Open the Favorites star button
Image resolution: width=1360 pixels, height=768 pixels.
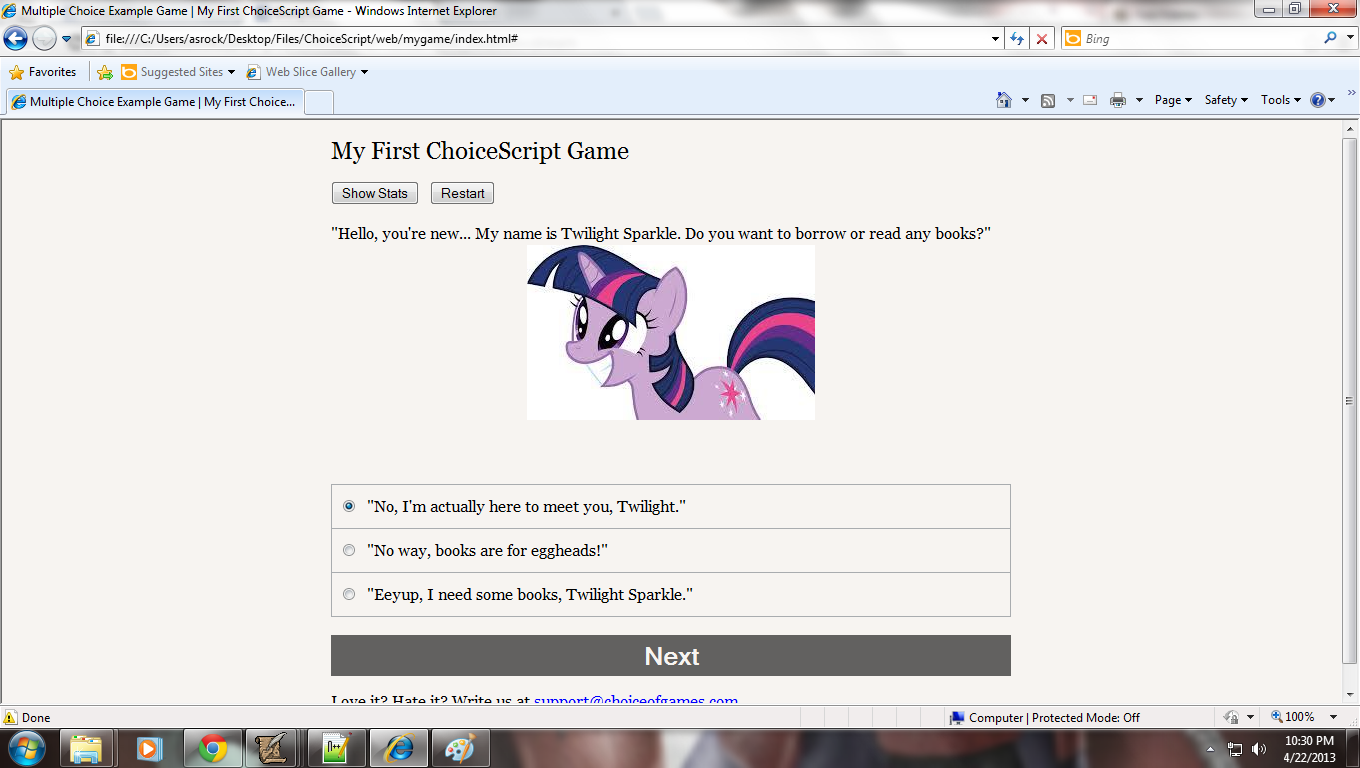[x=43, y=72]
